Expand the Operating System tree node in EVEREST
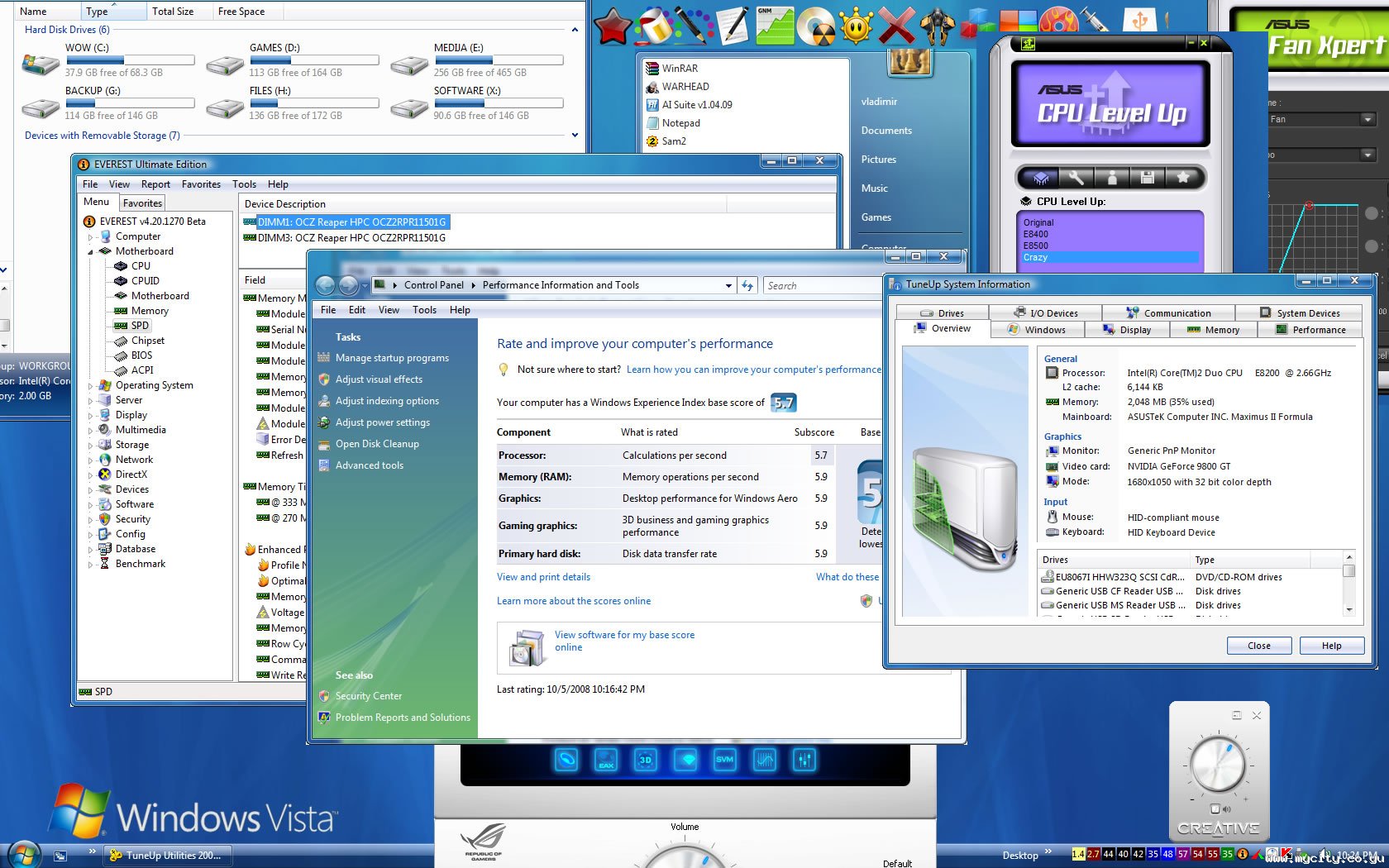This screenshot has height=868, width=1389. [91, 385]
